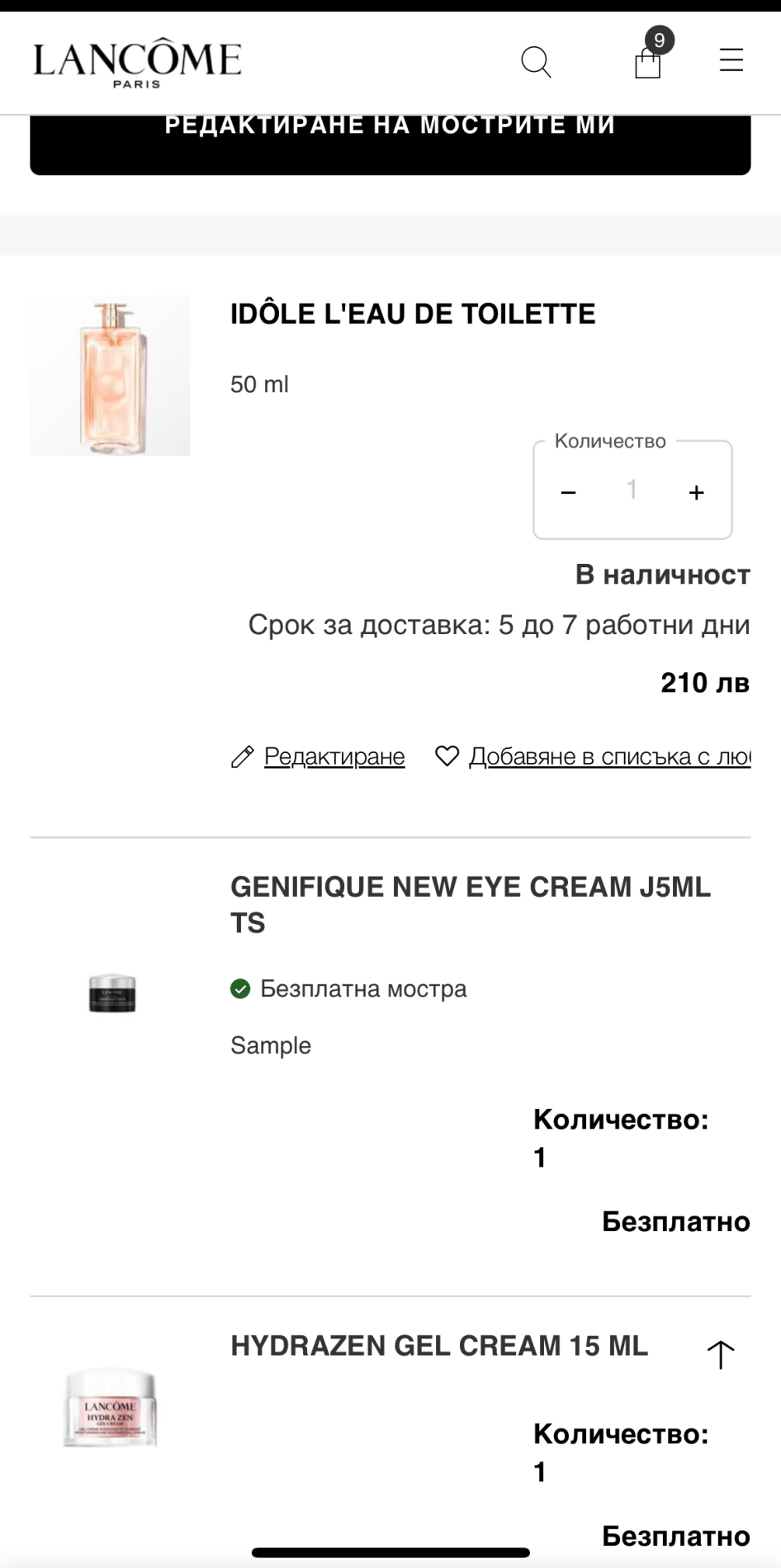The image size is (781, 1568).
Task: Tap the heart wishlist icon
Action: 447,756
